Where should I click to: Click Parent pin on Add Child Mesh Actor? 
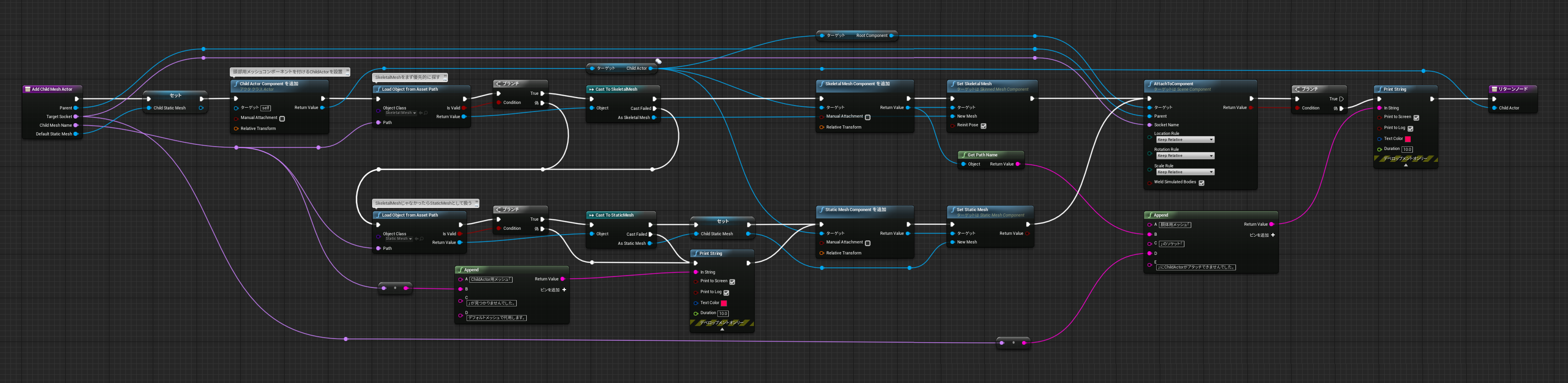click(x=76, y=108)
